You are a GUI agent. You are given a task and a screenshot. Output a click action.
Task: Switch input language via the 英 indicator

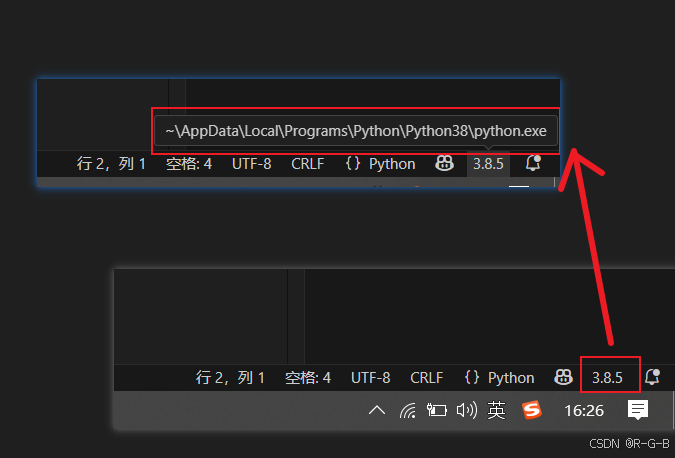click(496, 410)
